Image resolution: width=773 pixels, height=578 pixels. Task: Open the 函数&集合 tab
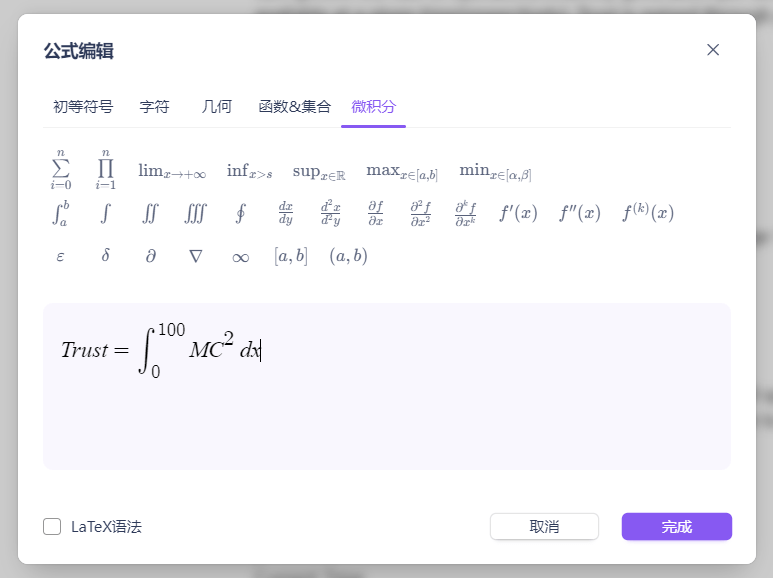tap(294, 107)
